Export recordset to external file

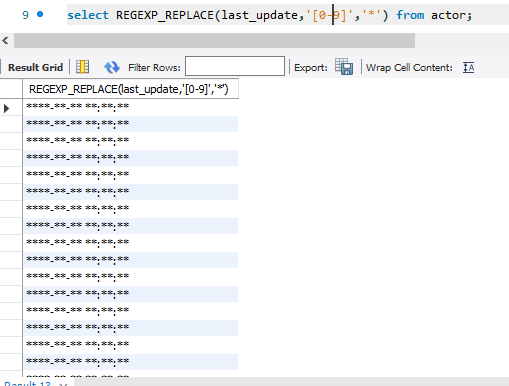344,66
